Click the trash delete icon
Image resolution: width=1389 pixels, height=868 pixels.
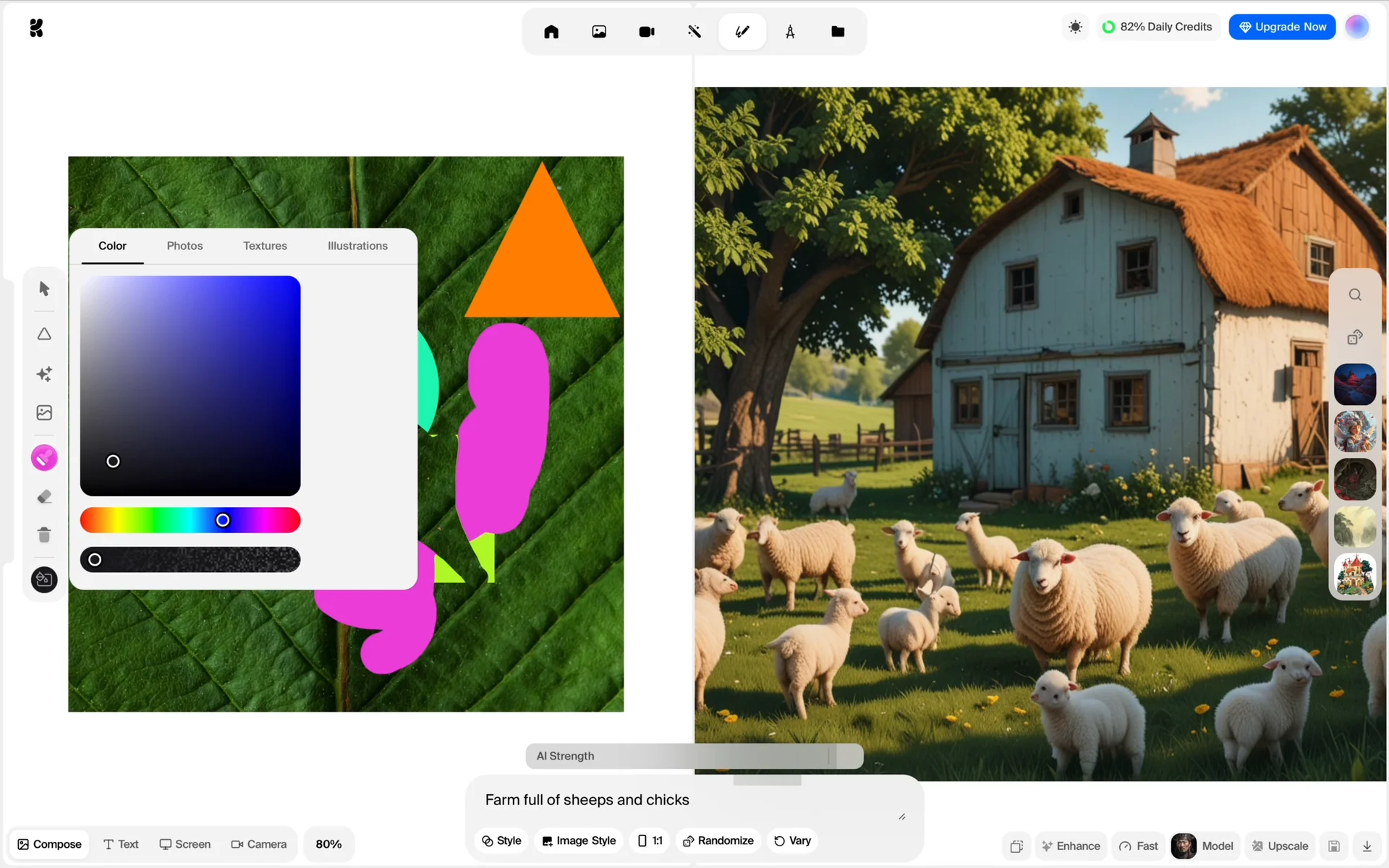tap(44, 535)
